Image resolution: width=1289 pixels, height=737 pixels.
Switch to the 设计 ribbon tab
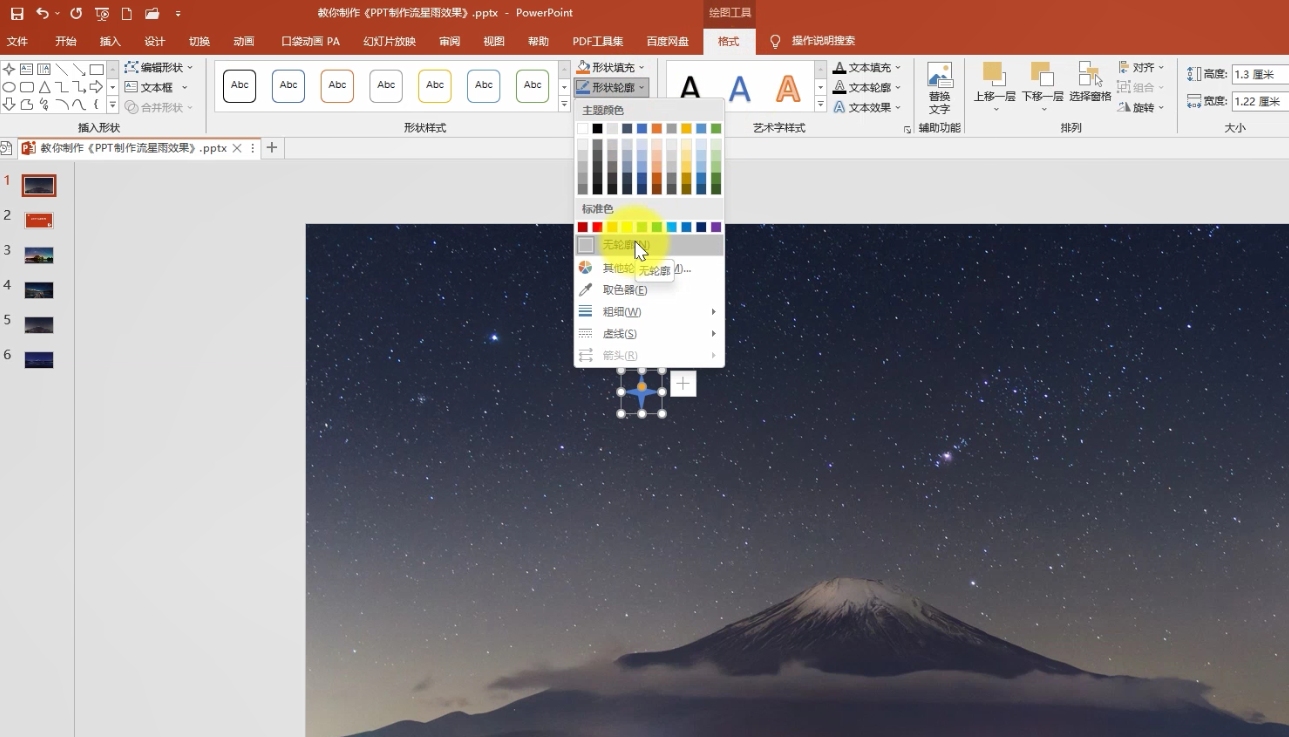pyautogui.click(x=154, y=41)
